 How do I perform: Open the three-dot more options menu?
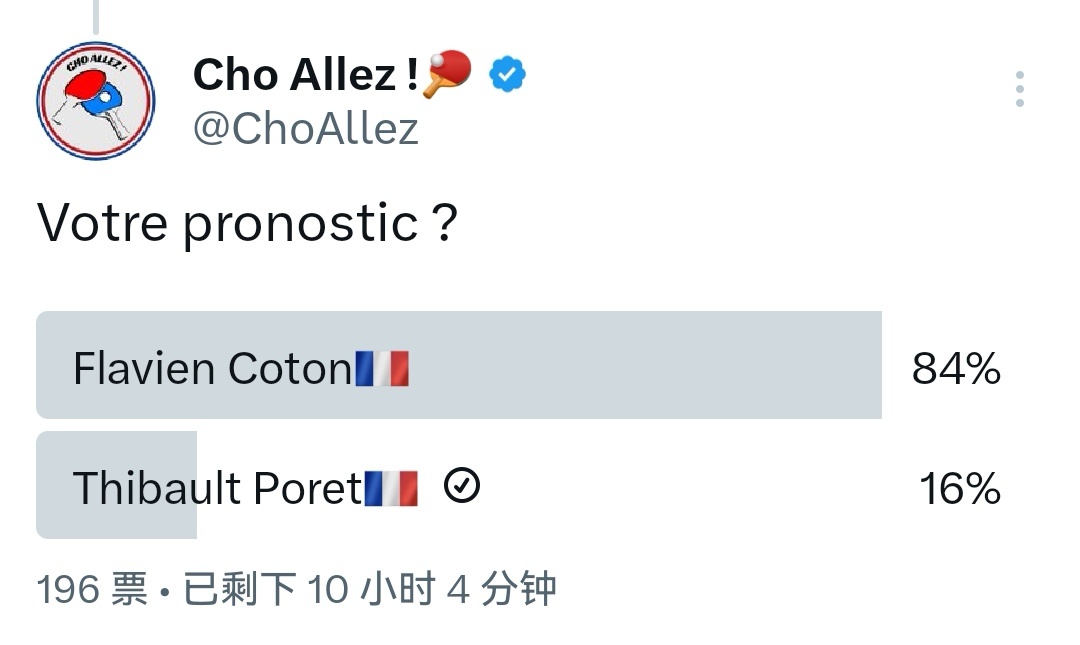(x=1019, y=89)
